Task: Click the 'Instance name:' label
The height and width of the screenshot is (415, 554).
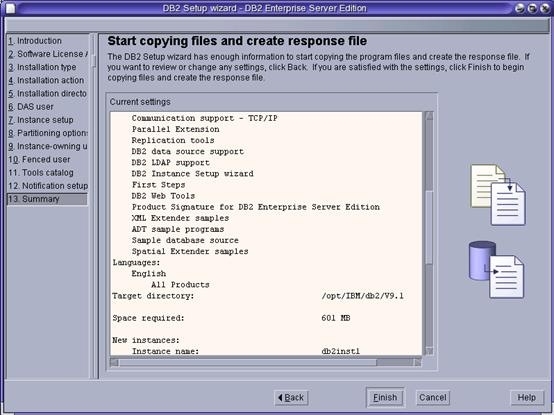Action: pyautogui.click(x=165, y=351)
